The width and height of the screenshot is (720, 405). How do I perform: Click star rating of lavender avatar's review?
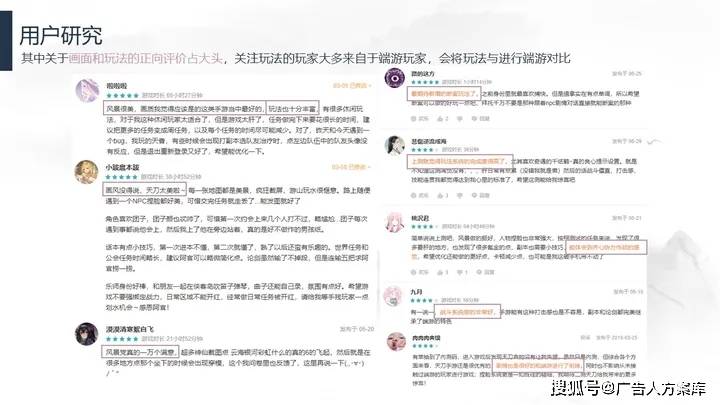click(122, 96)
